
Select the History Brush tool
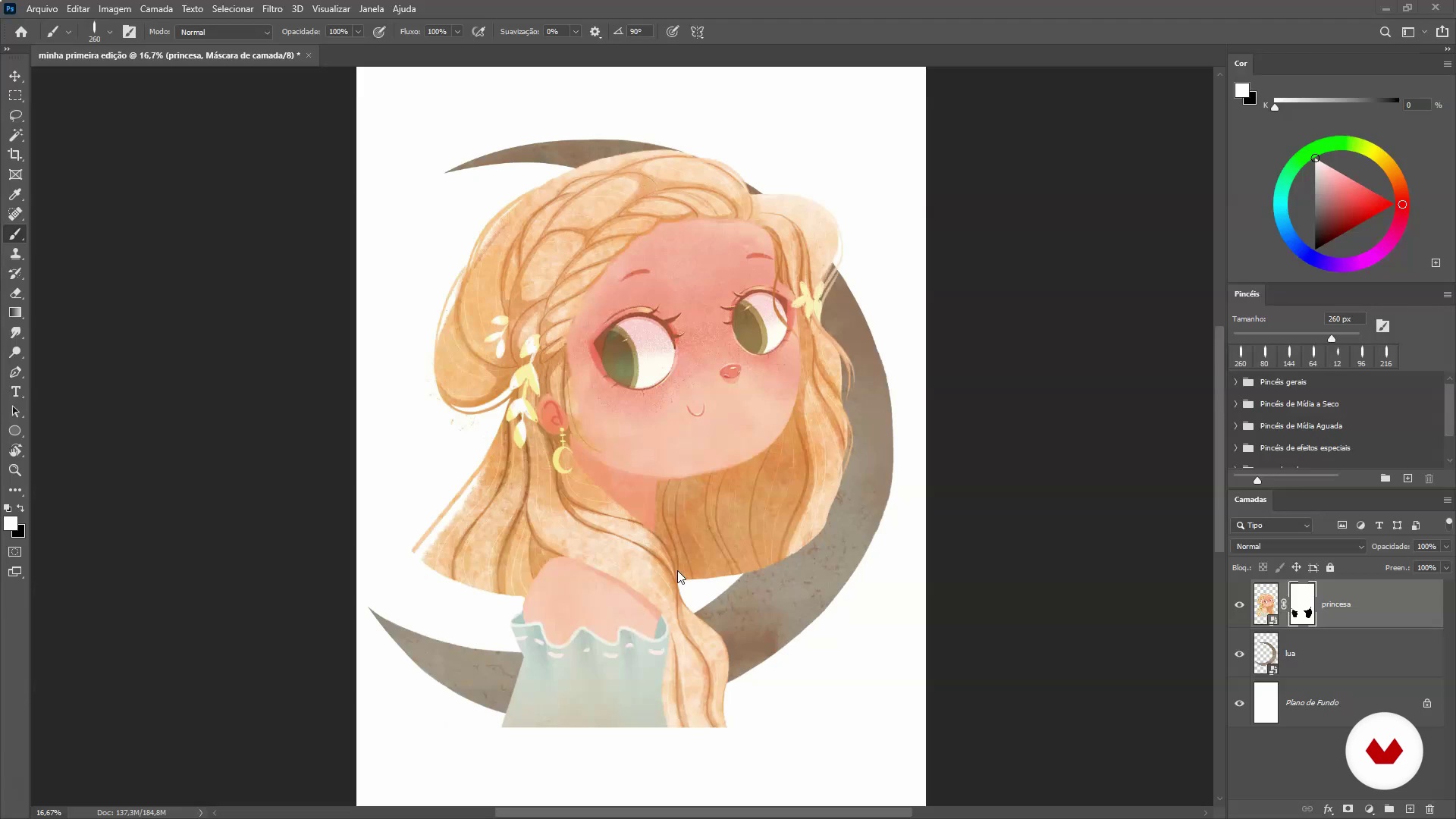(x=15, y=274)
